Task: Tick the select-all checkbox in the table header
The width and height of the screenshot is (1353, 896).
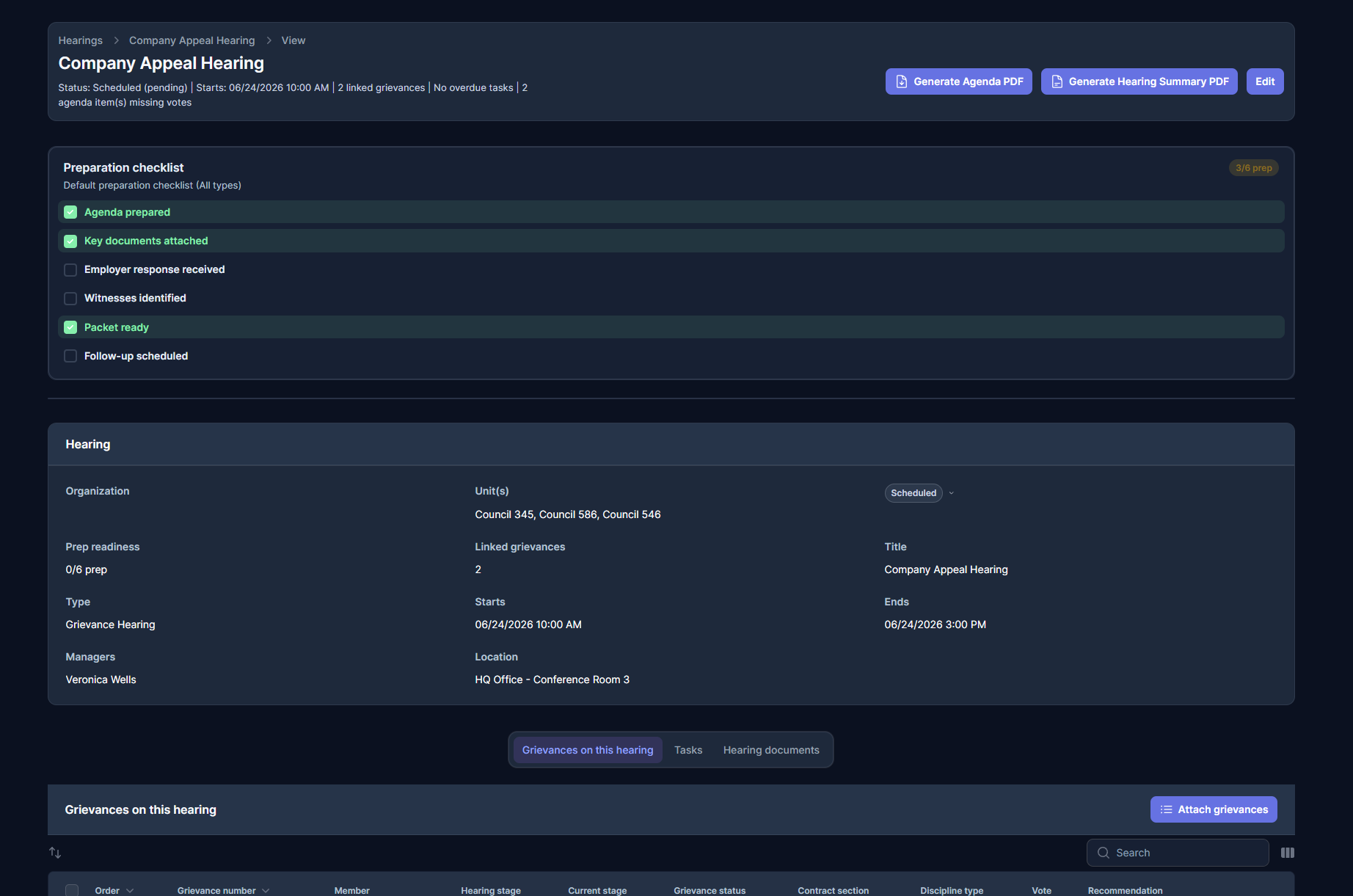Action: 72,890
